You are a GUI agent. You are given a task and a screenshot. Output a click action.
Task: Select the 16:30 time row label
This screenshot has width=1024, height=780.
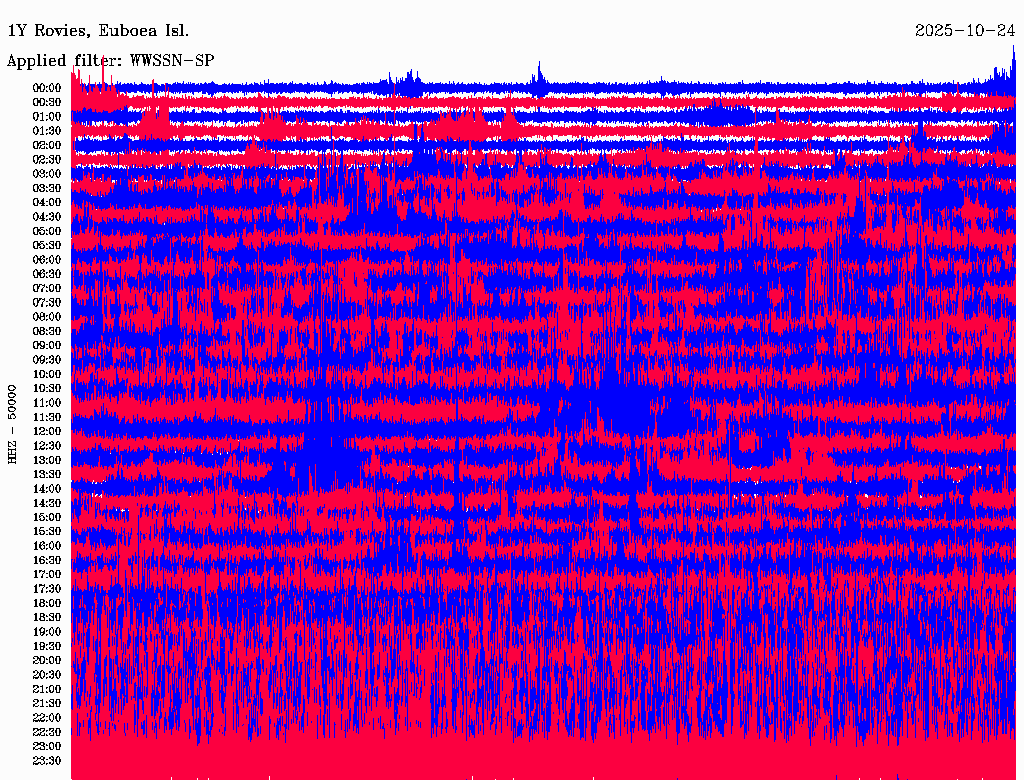click(47, 561)
